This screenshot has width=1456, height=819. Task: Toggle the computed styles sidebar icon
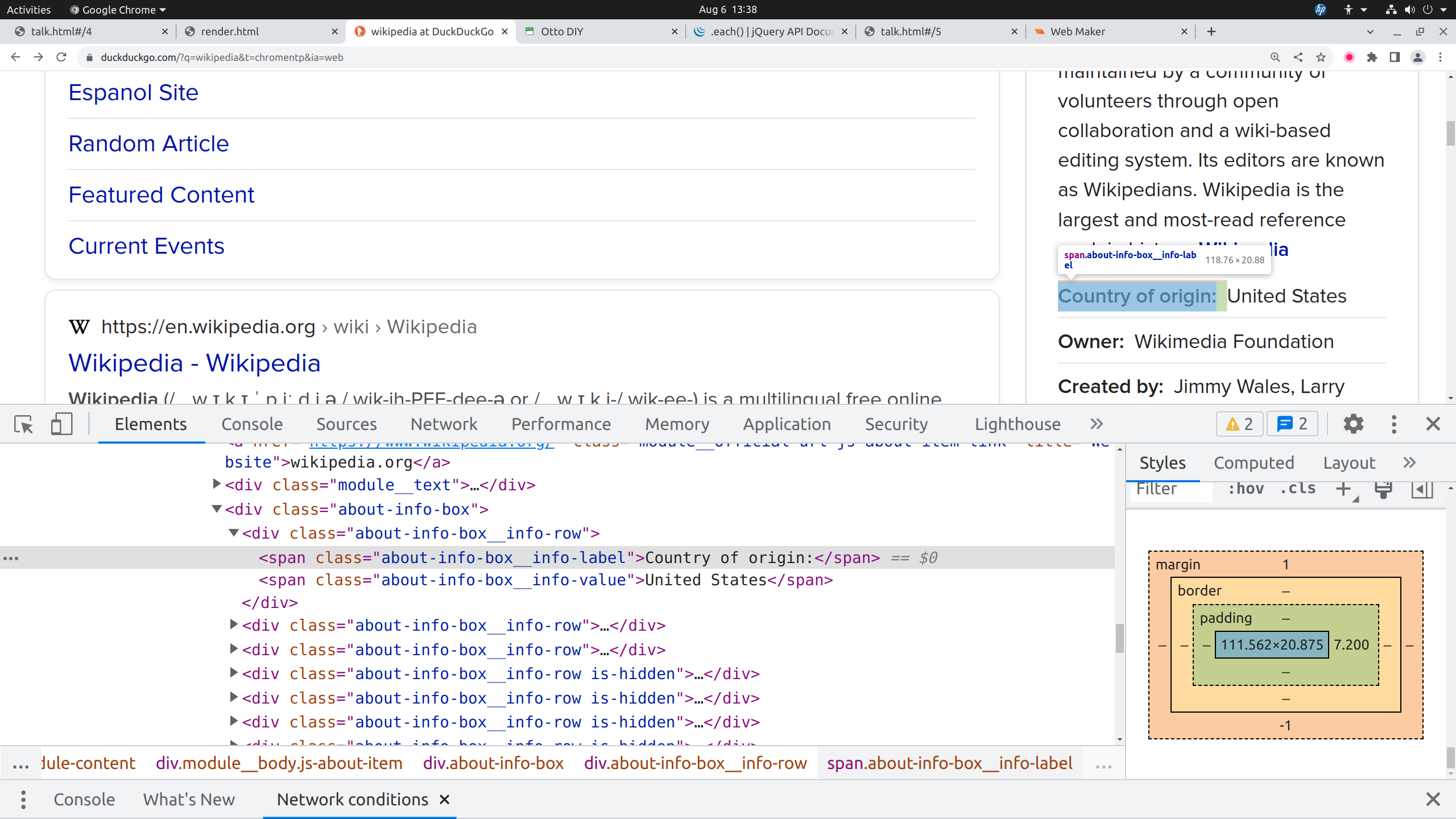click(1422, 489)
